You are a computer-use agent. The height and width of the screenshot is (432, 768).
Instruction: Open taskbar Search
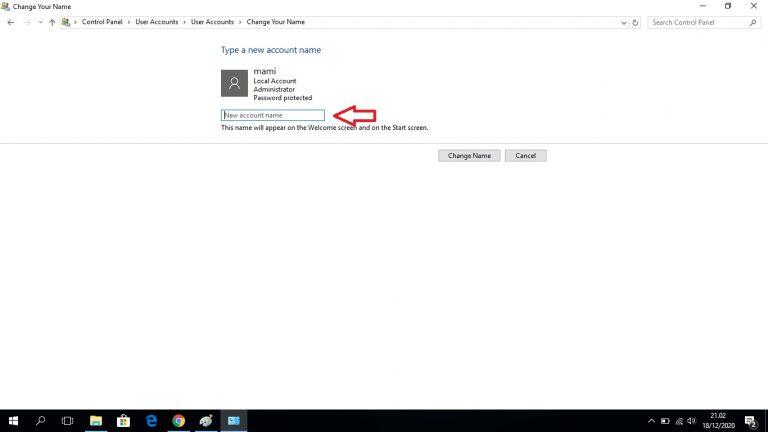pyautogui.click(x=41, y=421)
